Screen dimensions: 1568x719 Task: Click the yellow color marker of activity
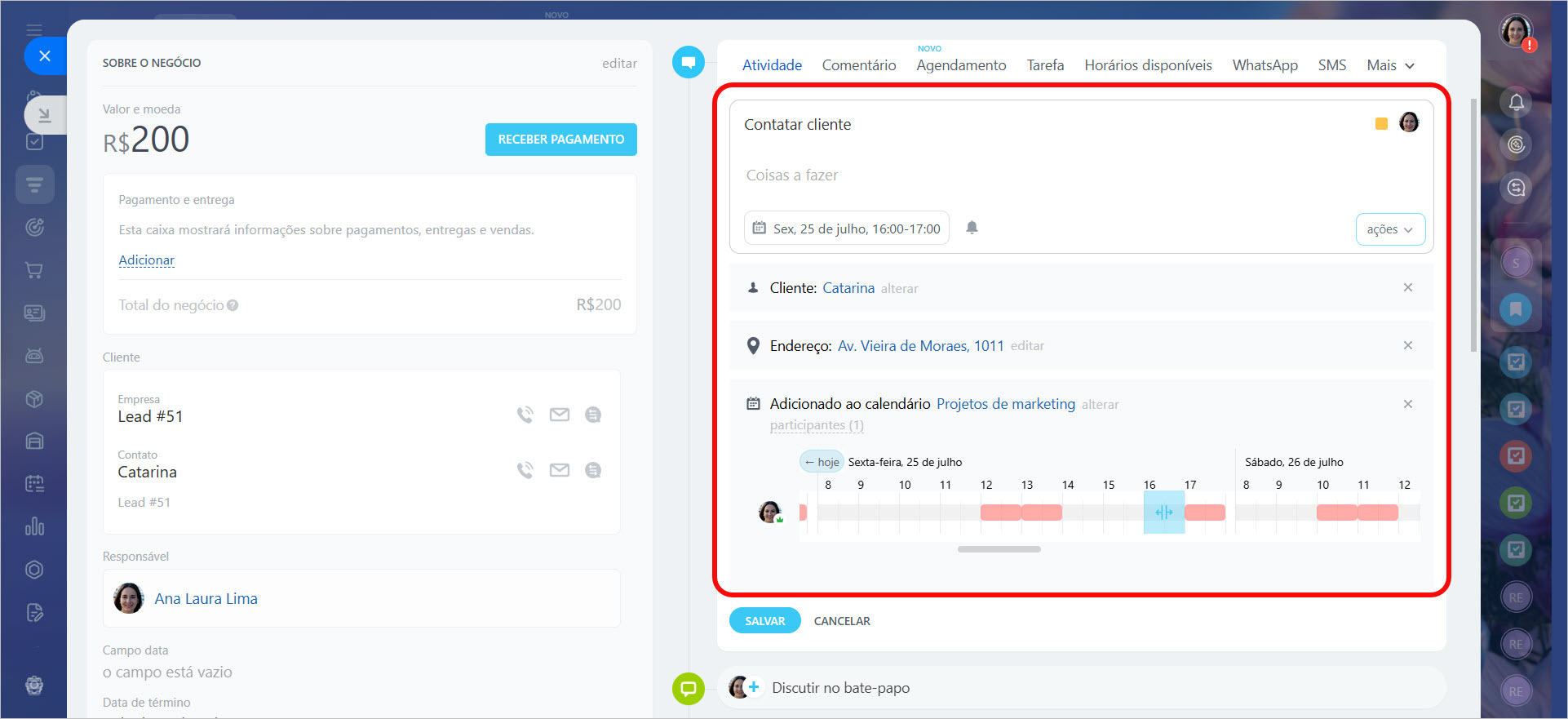1381,124
